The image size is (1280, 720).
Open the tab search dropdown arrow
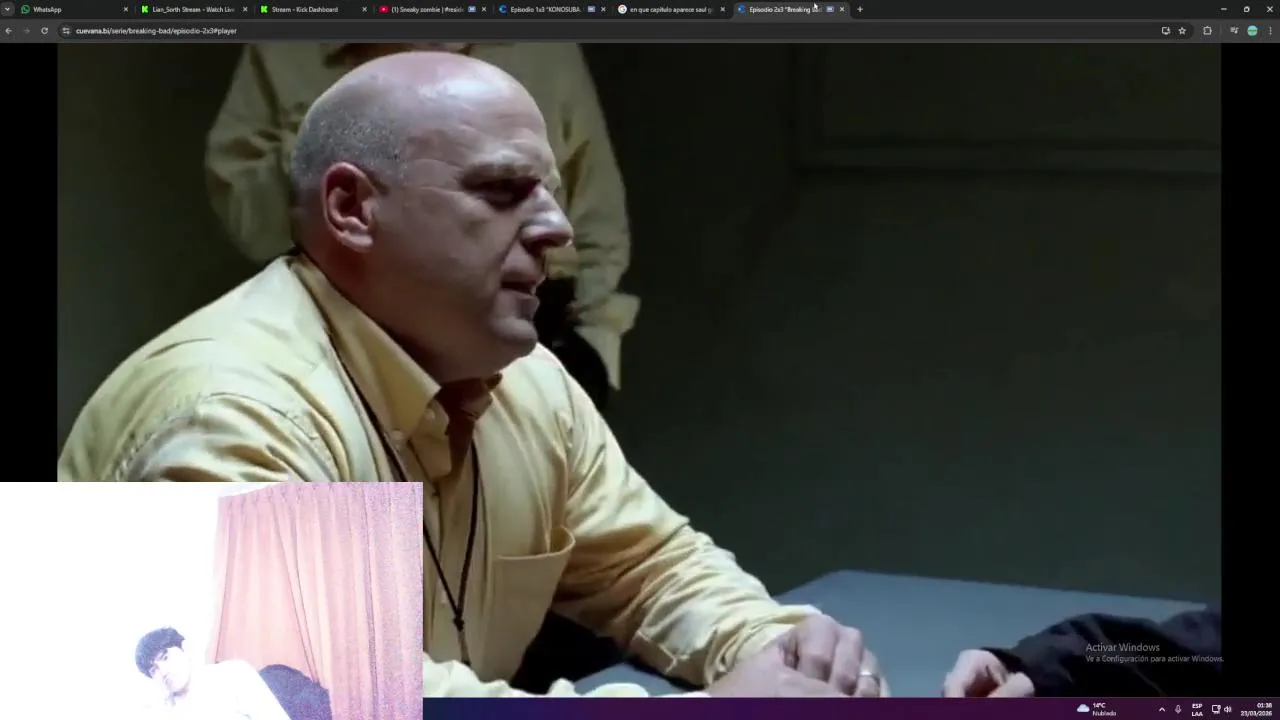7,9
